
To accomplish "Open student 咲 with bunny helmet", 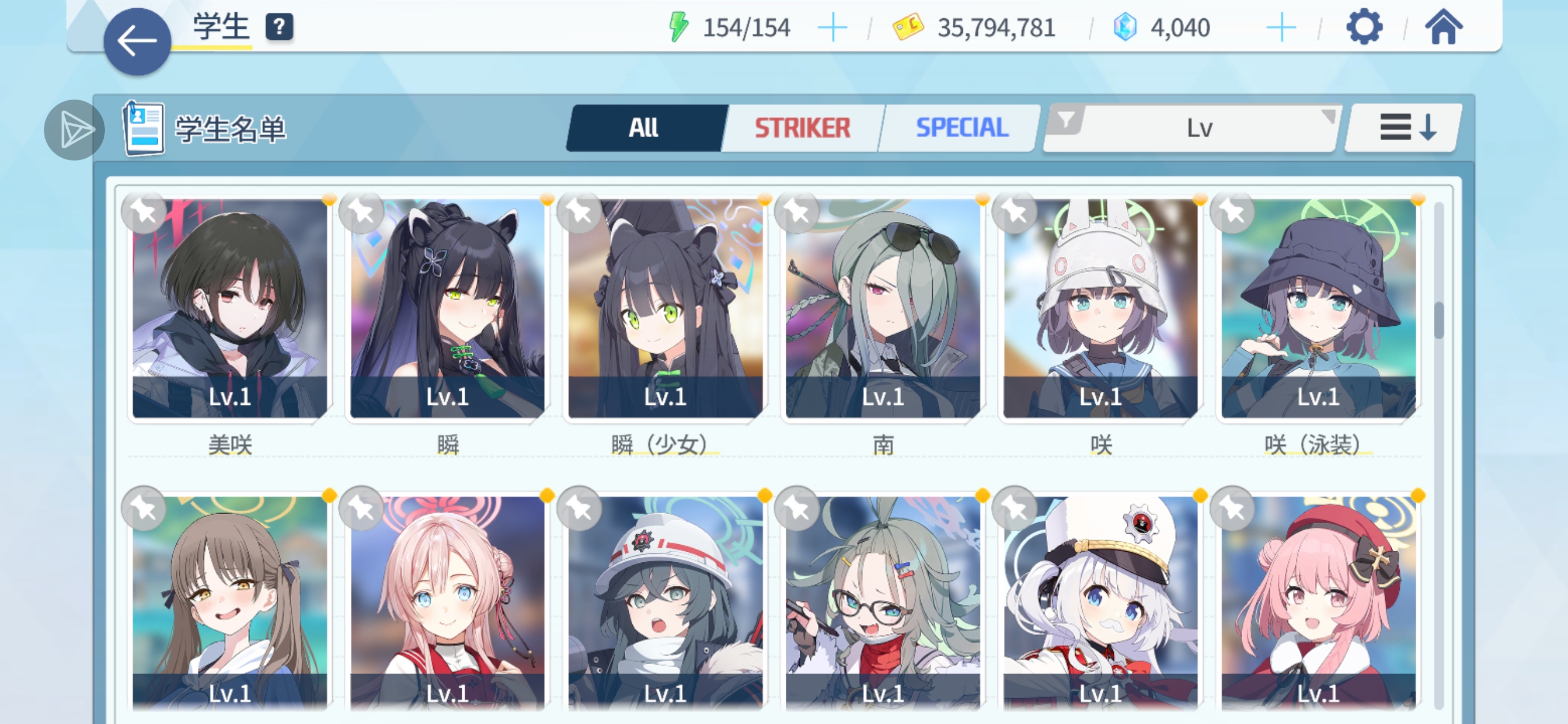I will coord(1100,308).
